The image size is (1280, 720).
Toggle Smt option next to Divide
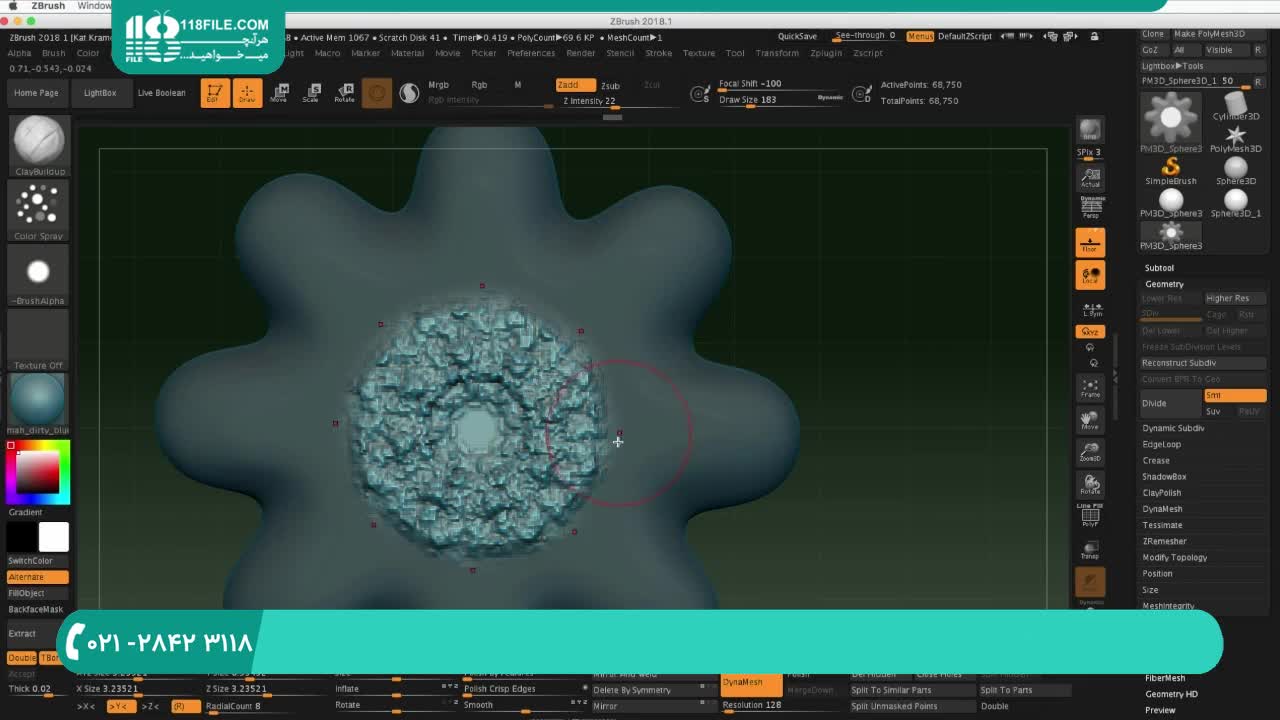click(1234, 396)
